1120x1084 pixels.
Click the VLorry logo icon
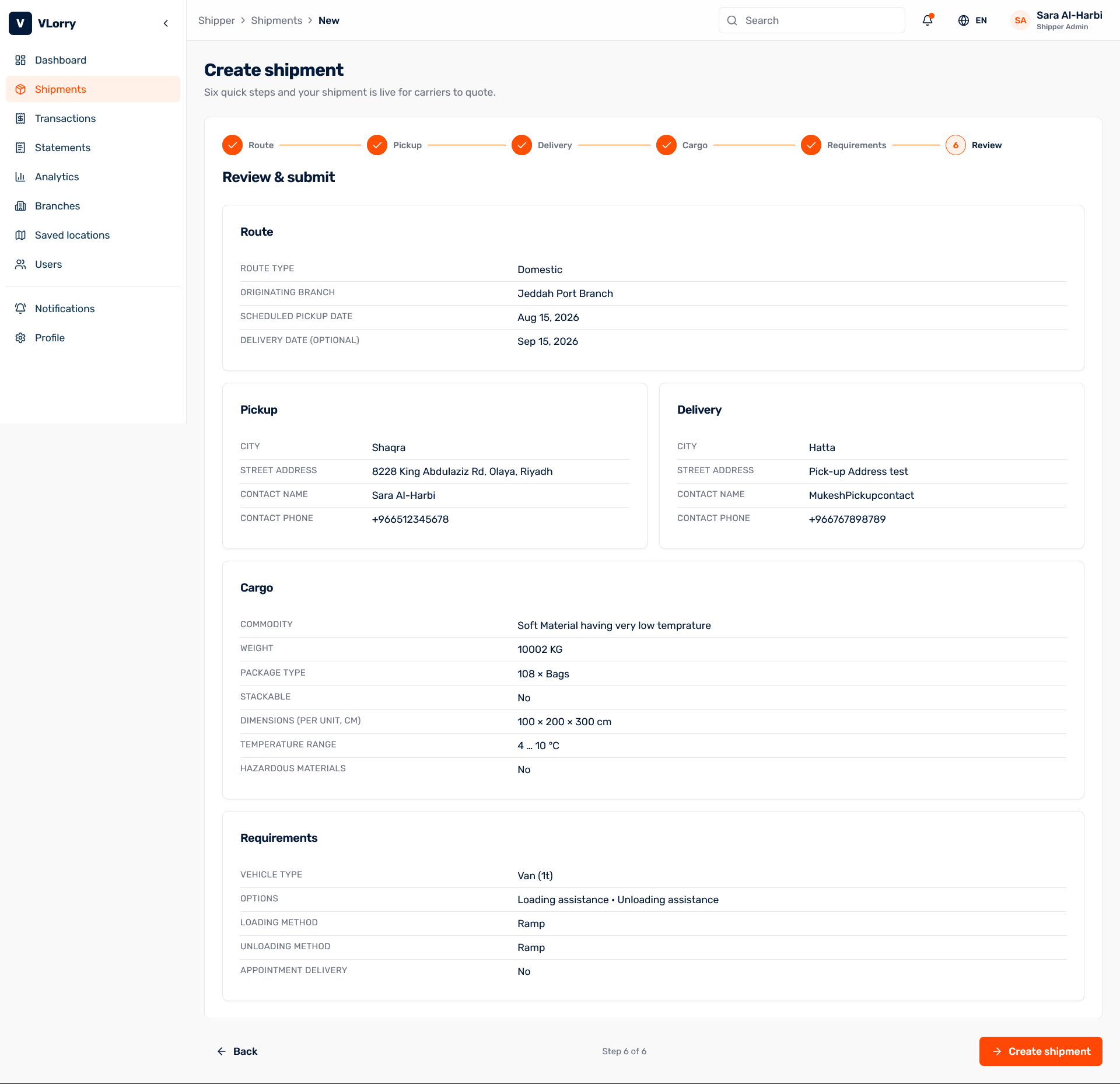tap(20, 23)
